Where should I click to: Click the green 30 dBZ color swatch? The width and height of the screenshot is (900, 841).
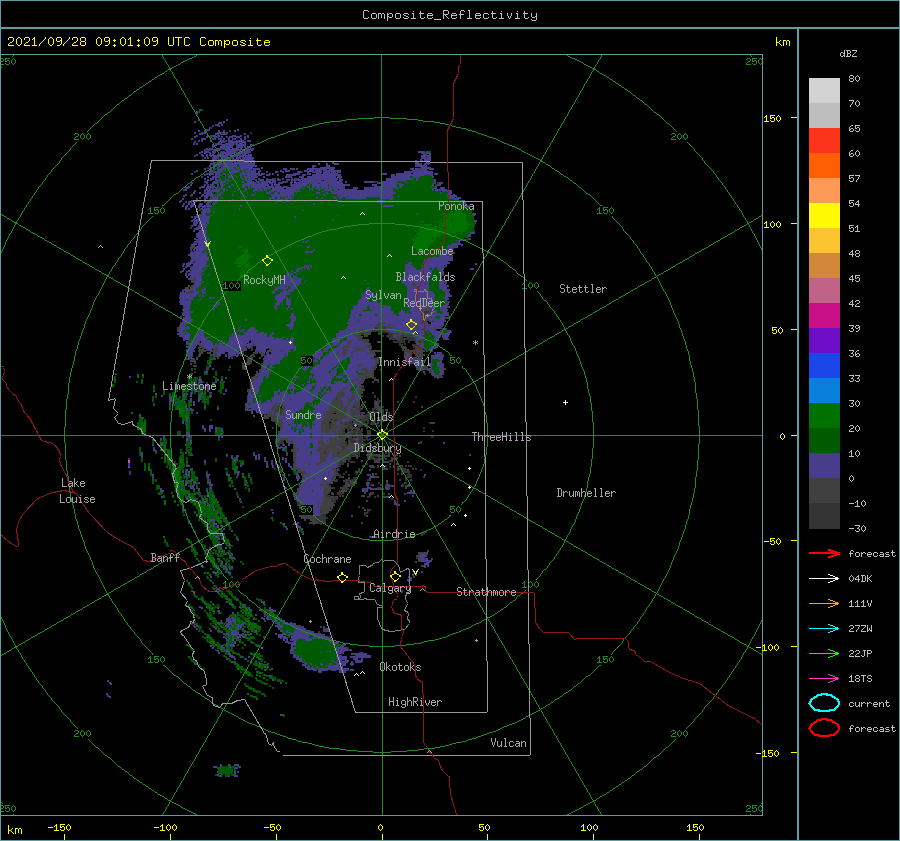click(824, 415)
